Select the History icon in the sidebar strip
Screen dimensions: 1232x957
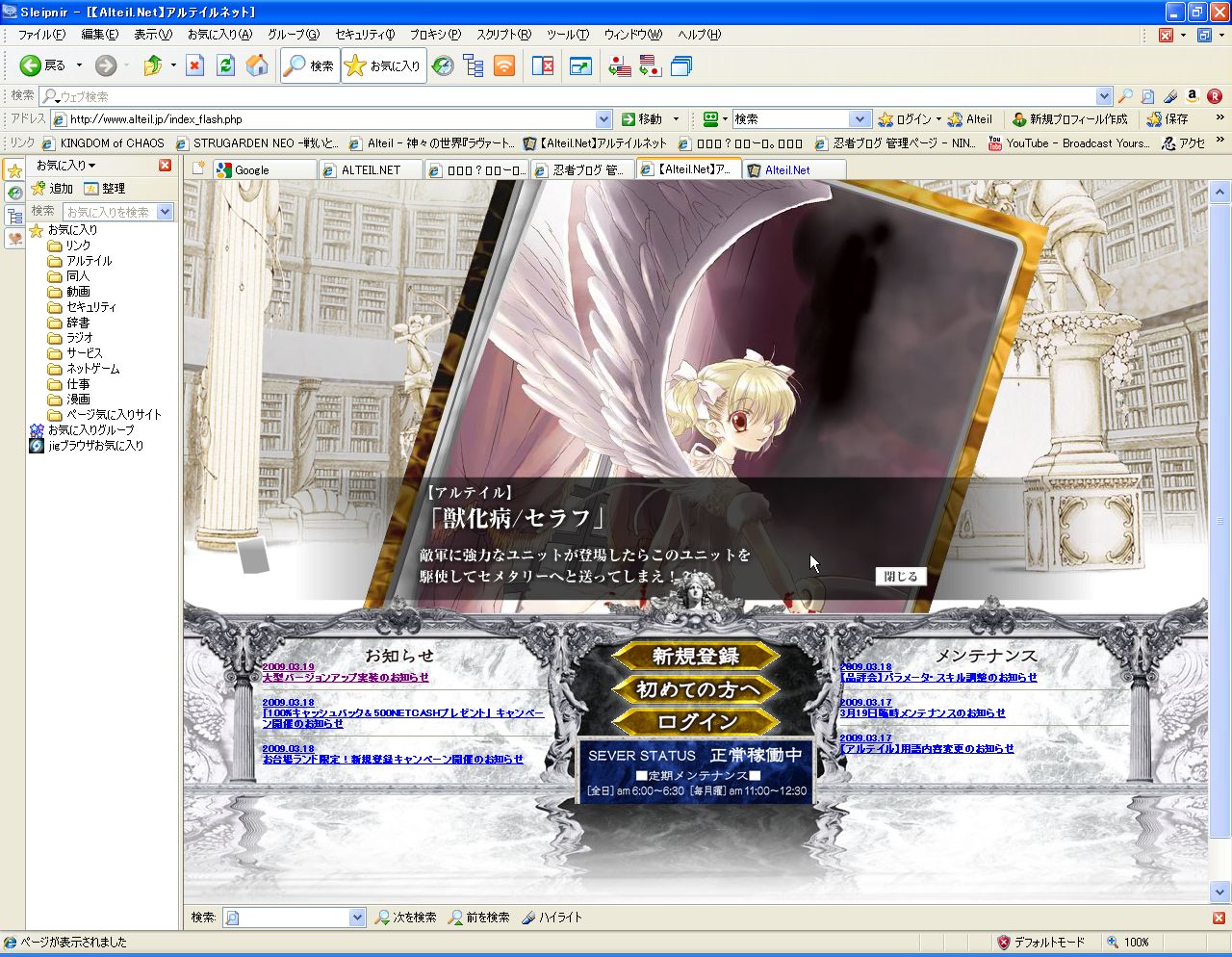[14, 193]
